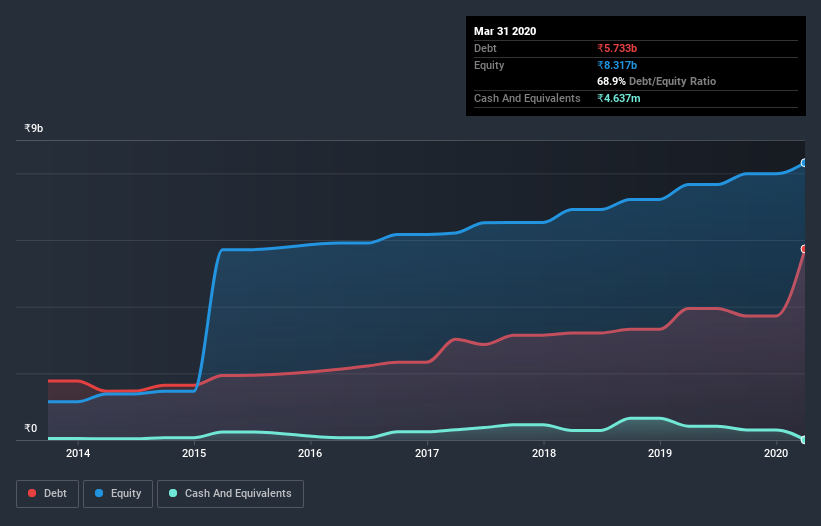This screenshot has width=821, height=526.
Task: Click the 2014 x-axis label
Action: coord(78,453)
